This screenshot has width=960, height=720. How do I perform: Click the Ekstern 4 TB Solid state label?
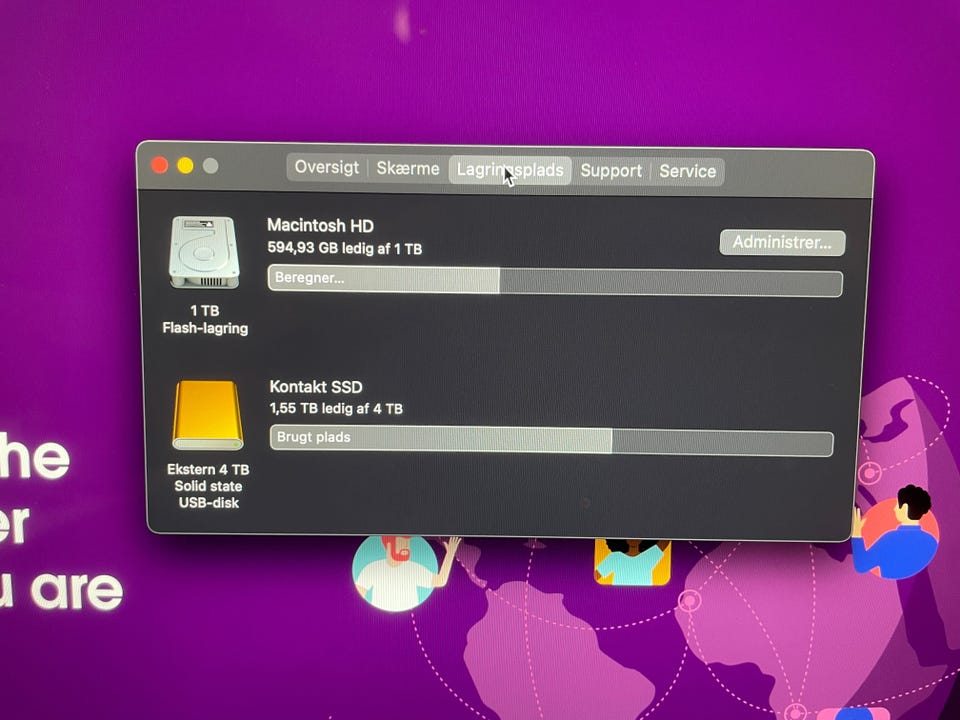tap(208, 486)
